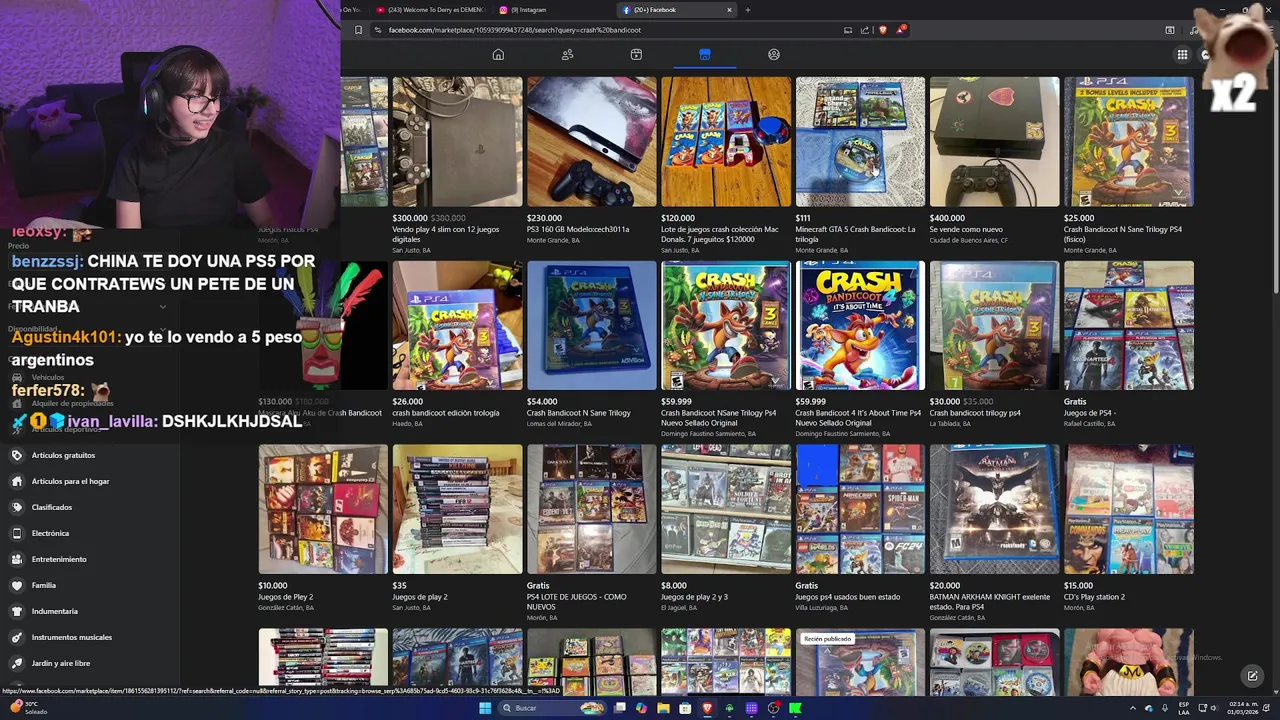Click the Buscar taskbar search box
1280x720 pixels.
552,708
